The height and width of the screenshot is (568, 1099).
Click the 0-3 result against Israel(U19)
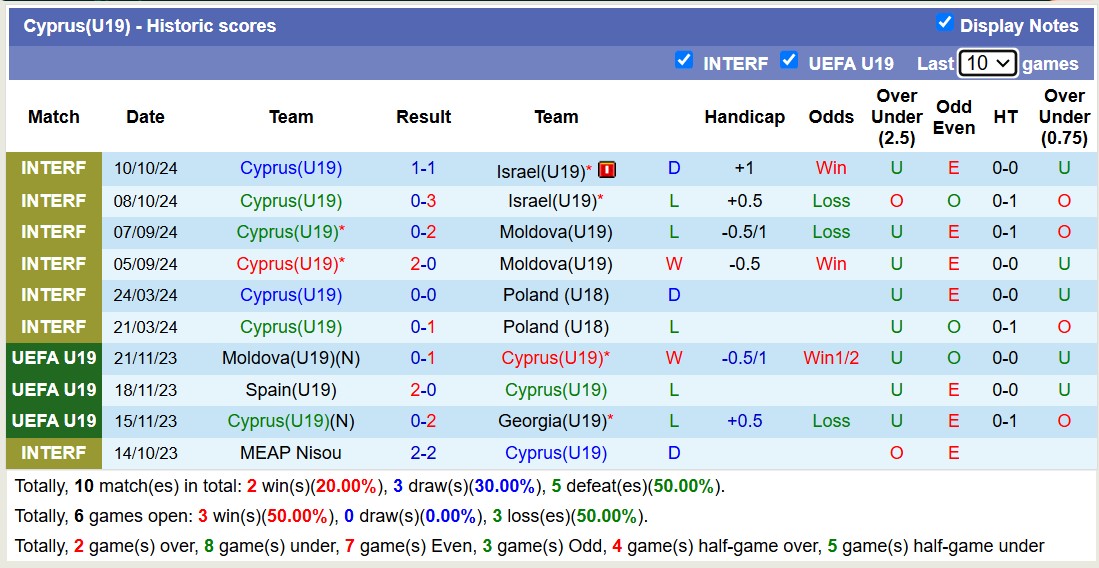423,200
